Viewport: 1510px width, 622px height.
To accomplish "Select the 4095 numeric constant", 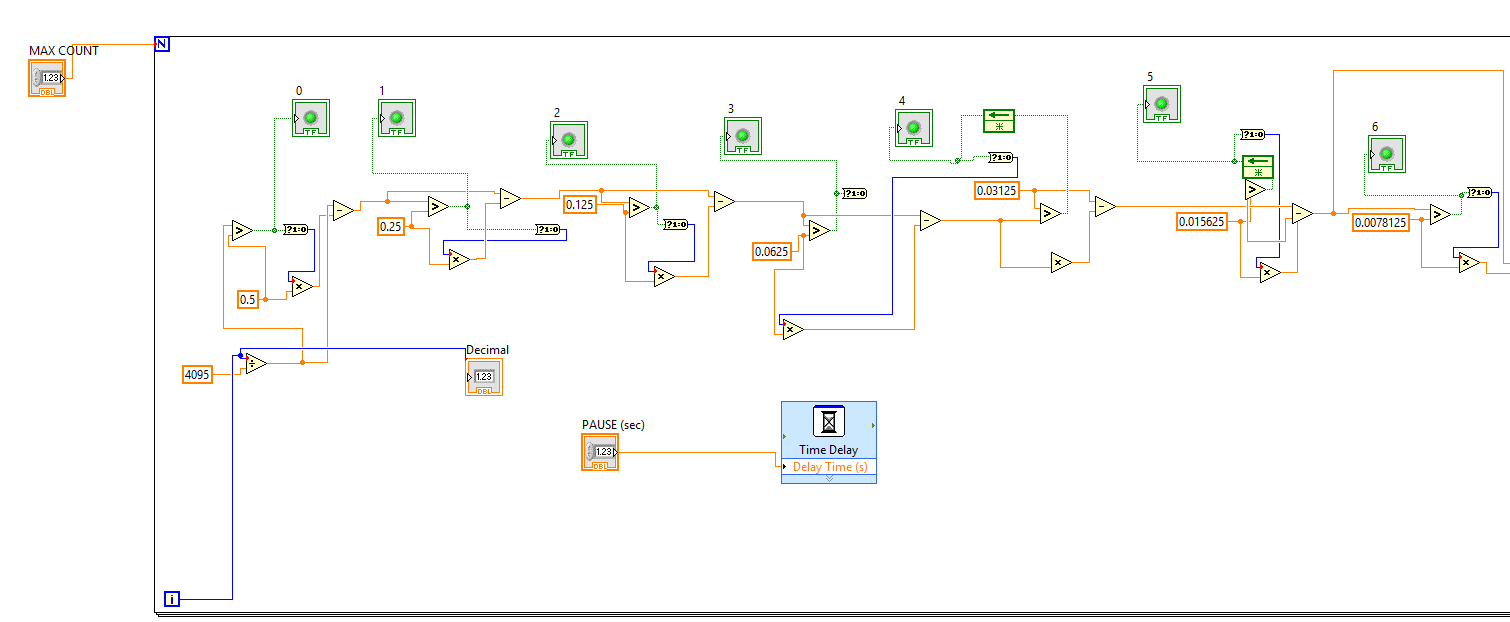I will 197,375.
